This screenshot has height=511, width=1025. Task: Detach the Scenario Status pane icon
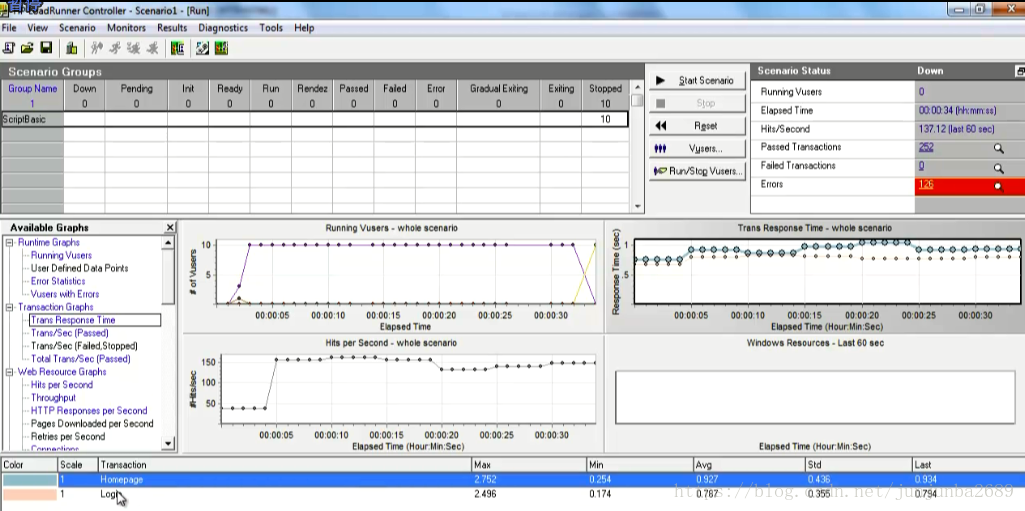click(x=1020, y=71)
